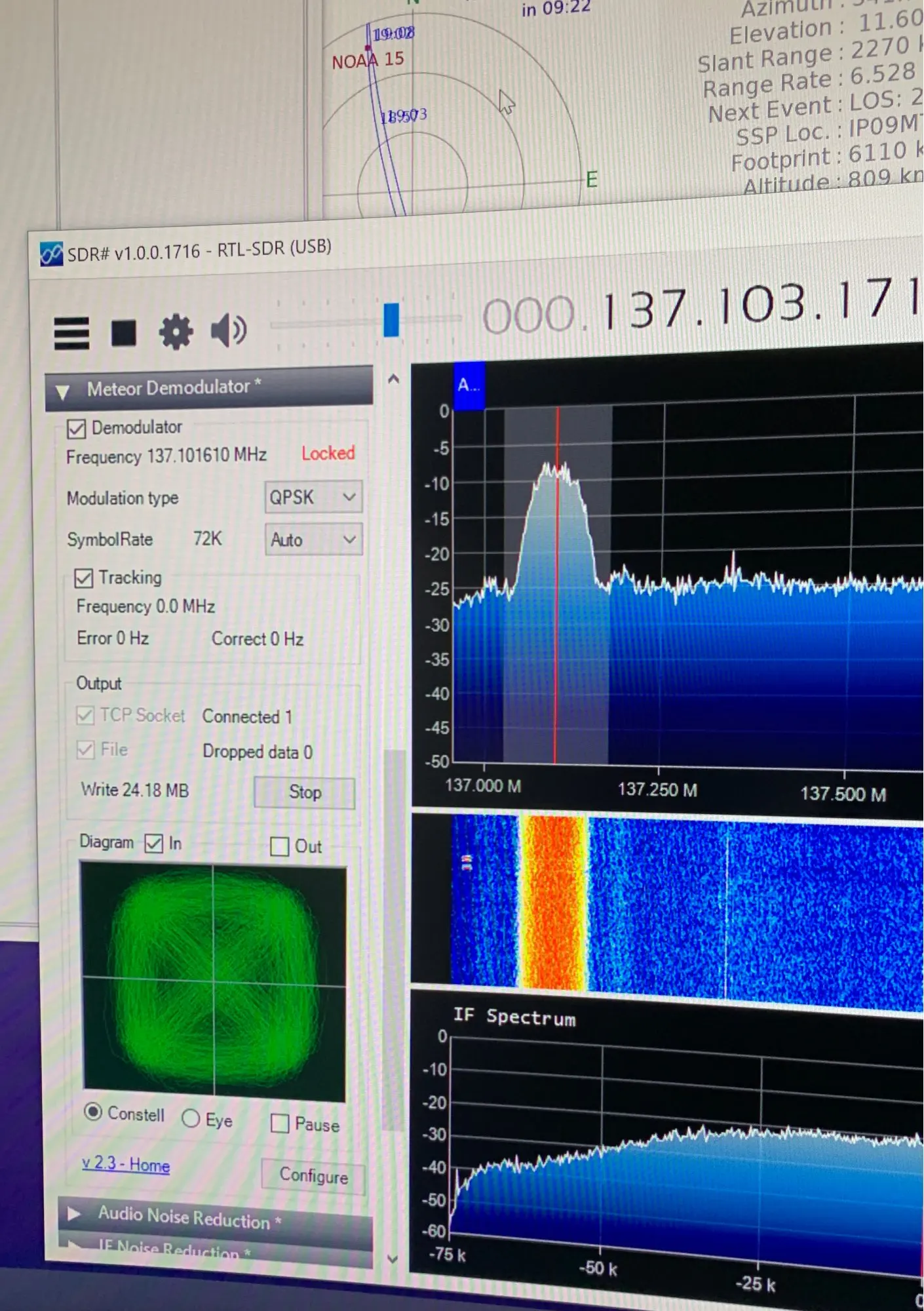Click the '72K' symbol rate value
Image resolution: width=924 pixels, height=1311 pixels.
[x=208, y=539]
